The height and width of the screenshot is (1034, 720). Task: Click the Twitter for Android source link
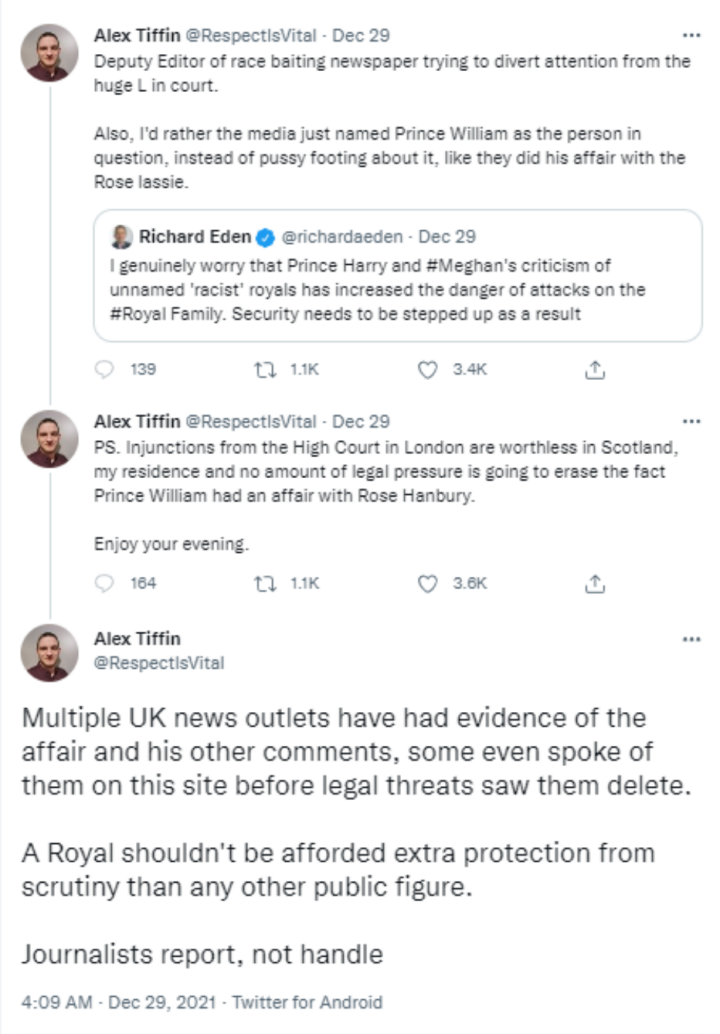323,1001
